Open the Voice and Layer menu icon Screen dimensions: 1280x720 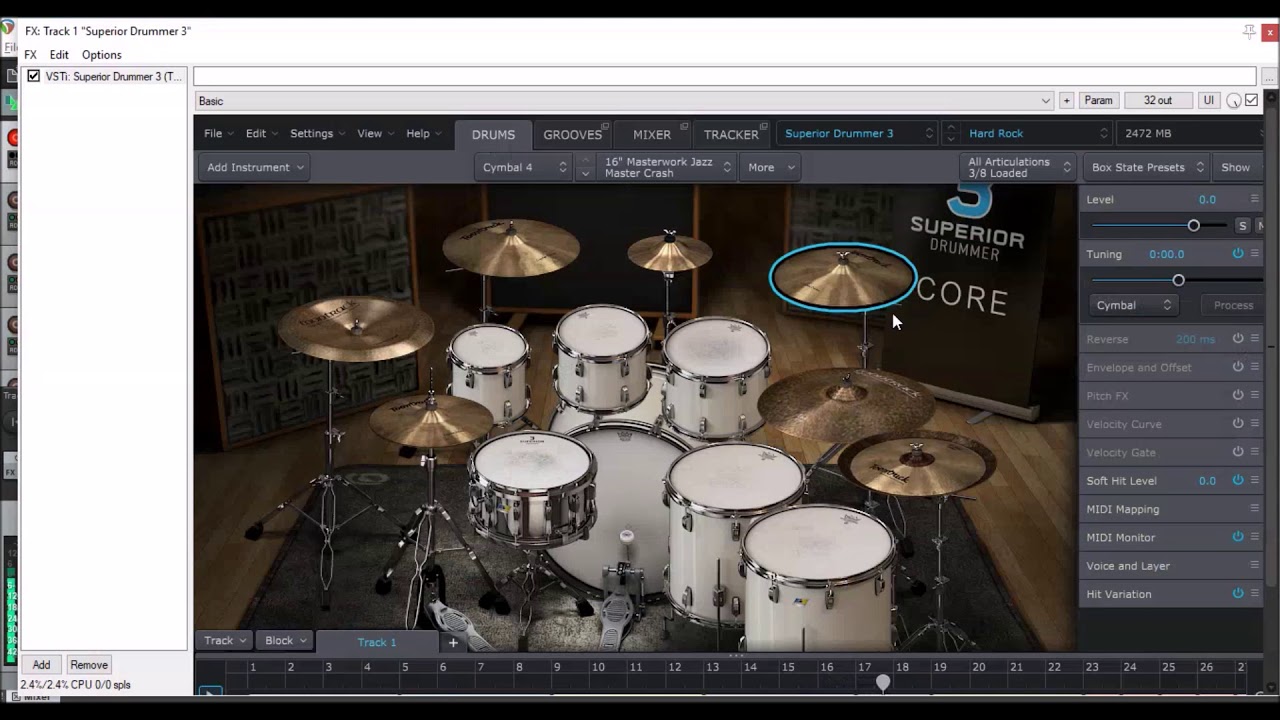coord(1255,565)
